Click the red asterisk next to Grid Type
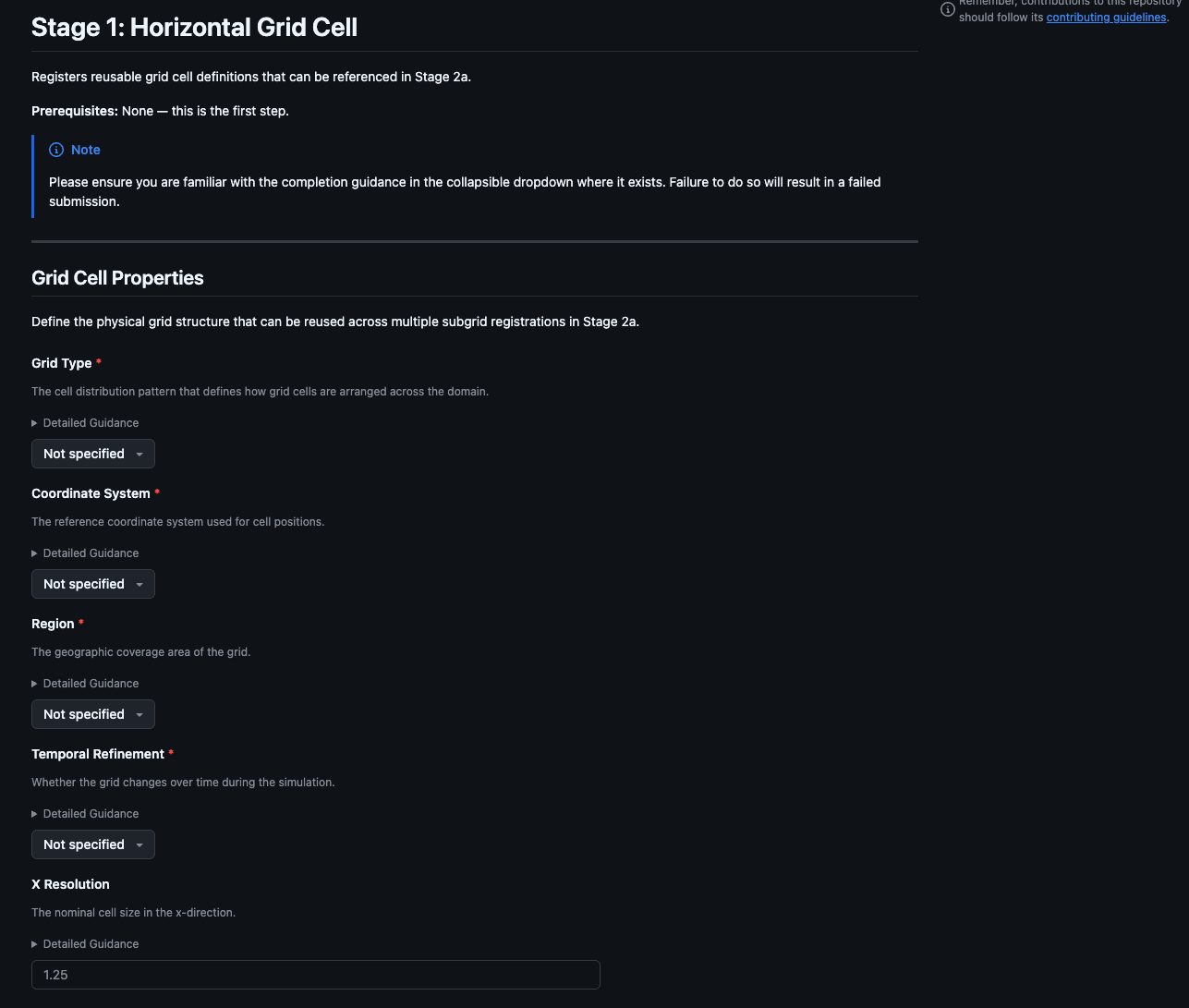This screenshot has height=1008, width=1189. point(98,362)
